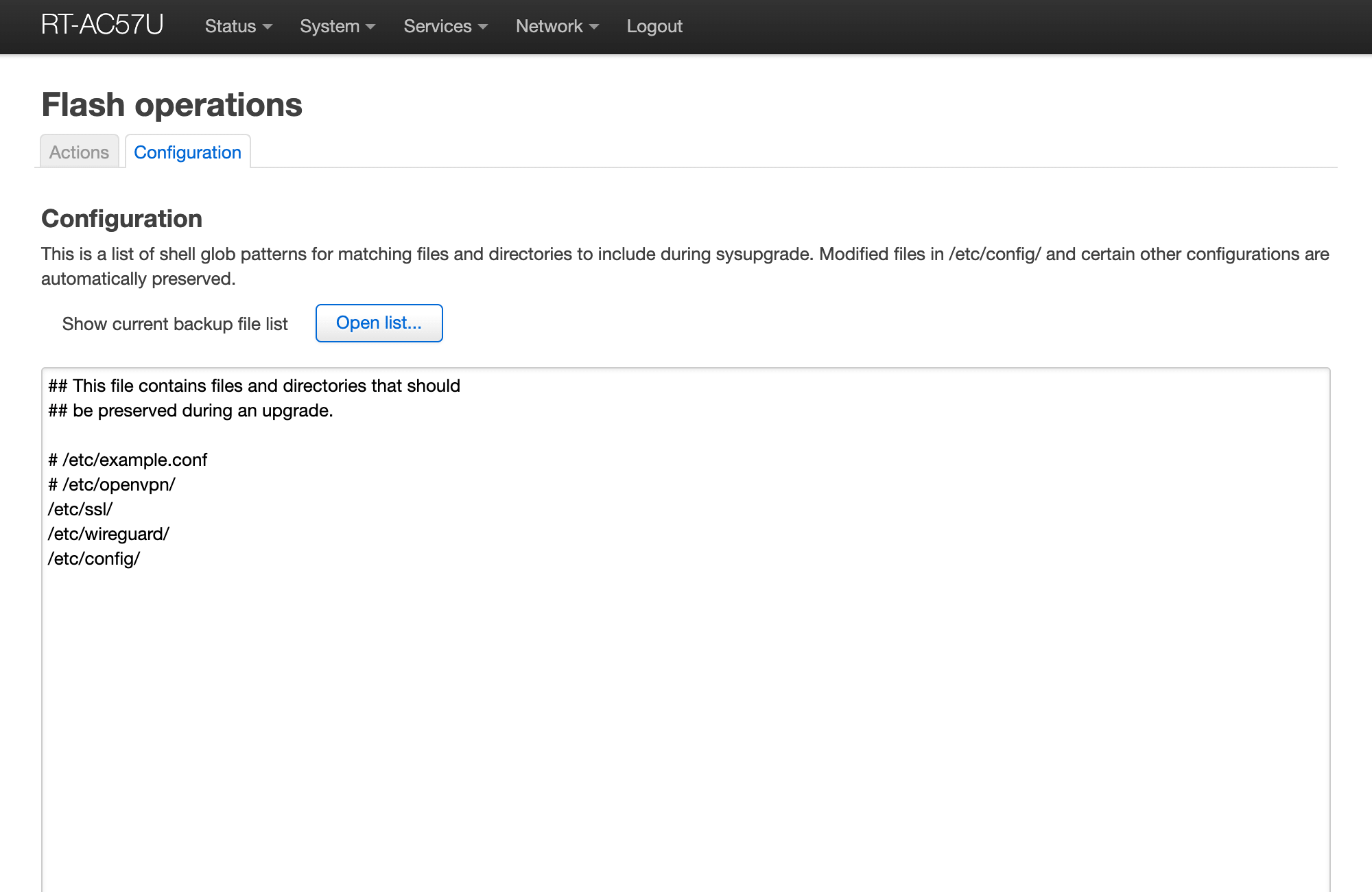Place cursor on the /etc/wireguard/ line
Screen dimensions: 1372x892
pyautogui.click(x=108, y=534)
